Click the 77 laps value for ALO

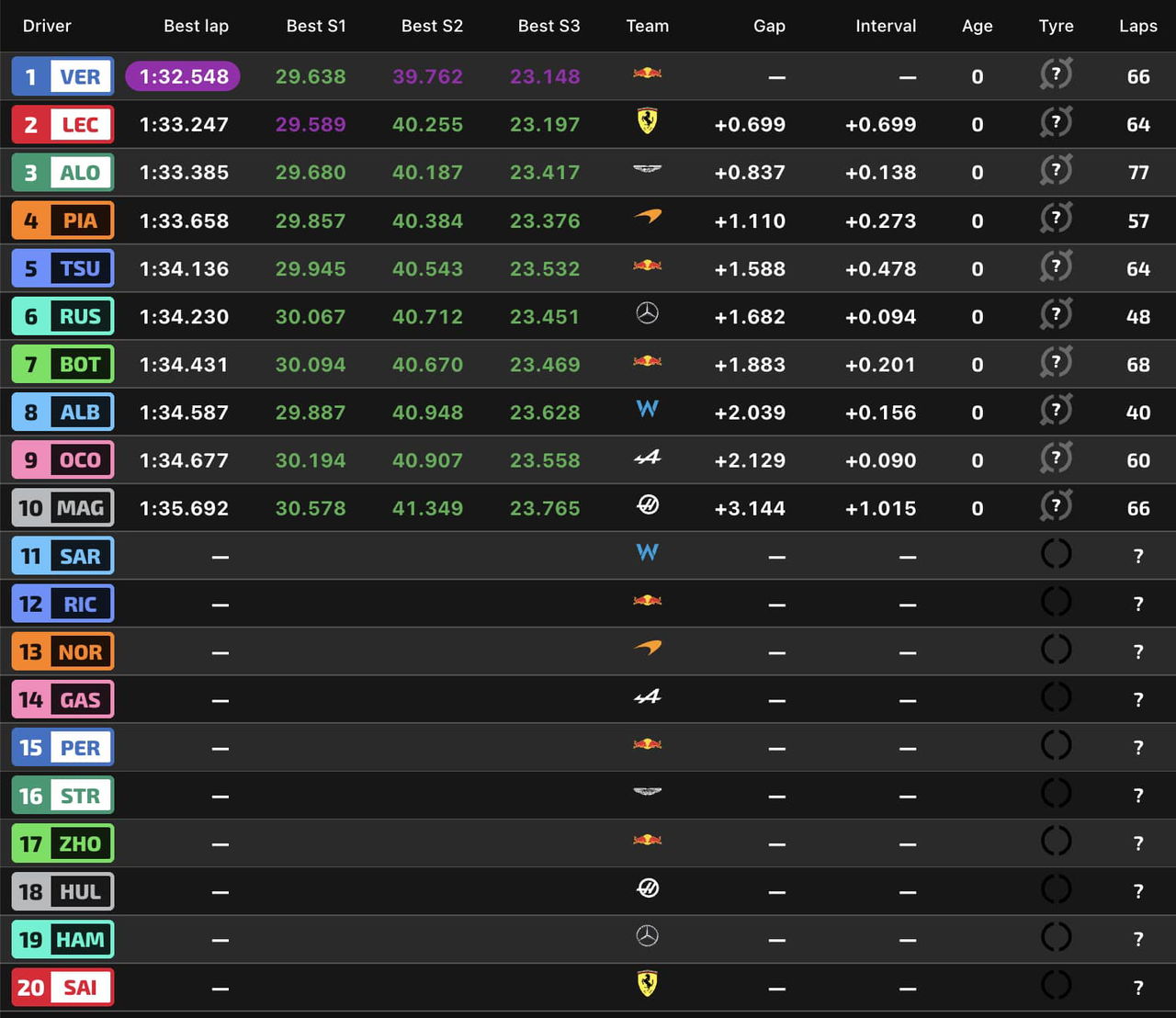tap(1138, 172)
